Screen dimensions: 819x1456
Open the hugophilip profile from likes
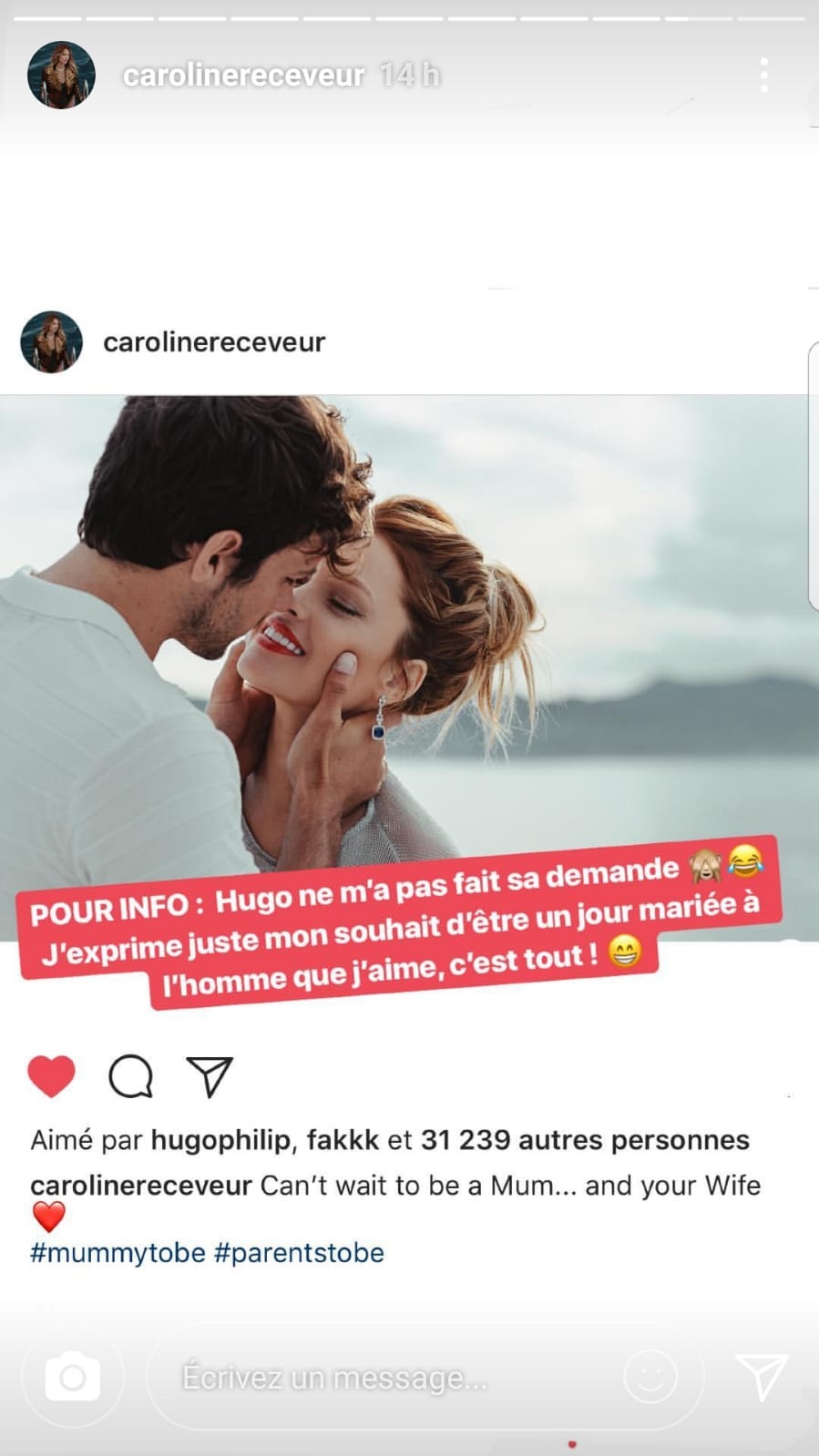[221, 1140]
